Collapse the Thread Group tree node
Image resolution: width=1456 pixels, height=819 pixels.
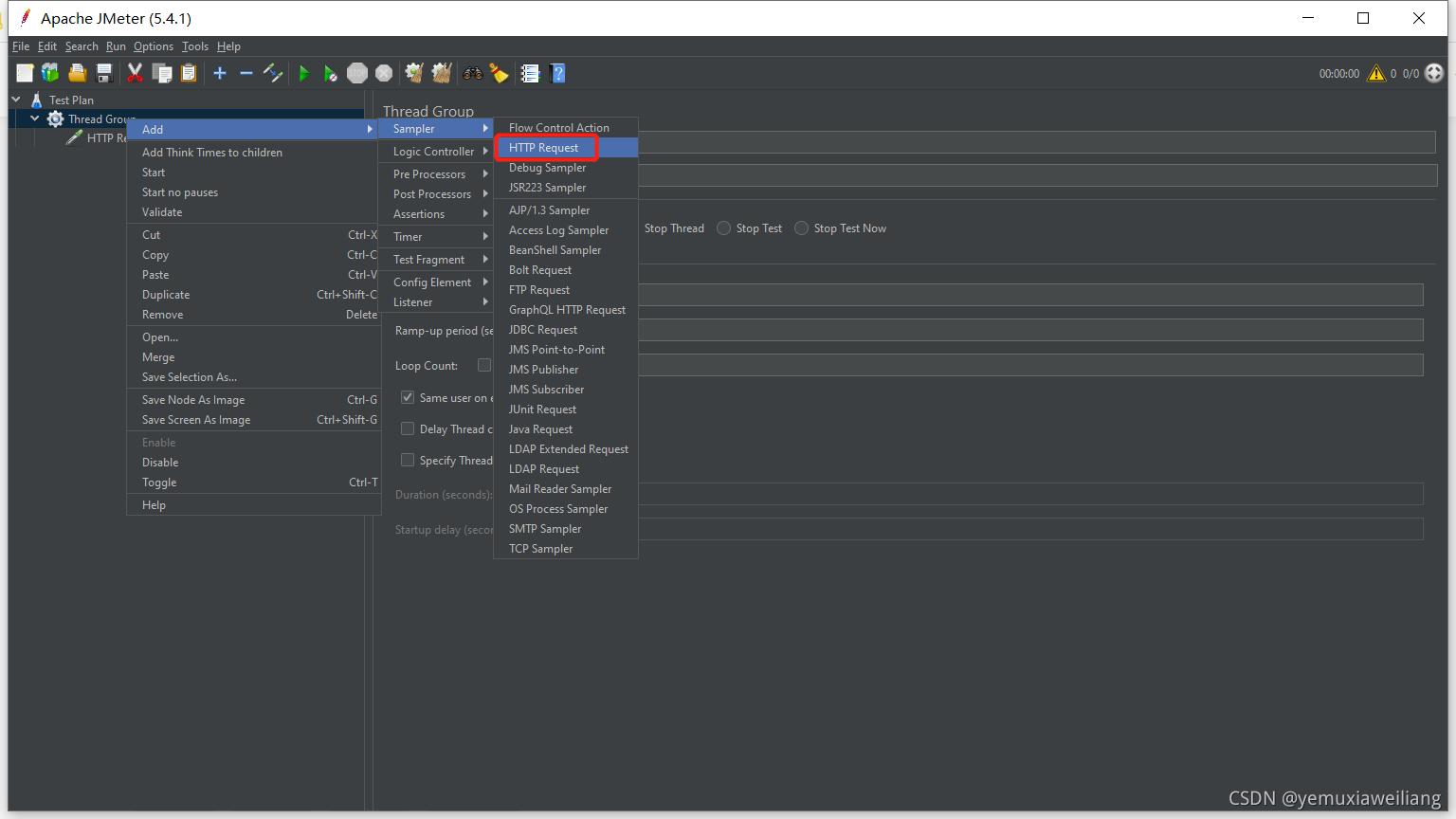(x=35, y=118)
